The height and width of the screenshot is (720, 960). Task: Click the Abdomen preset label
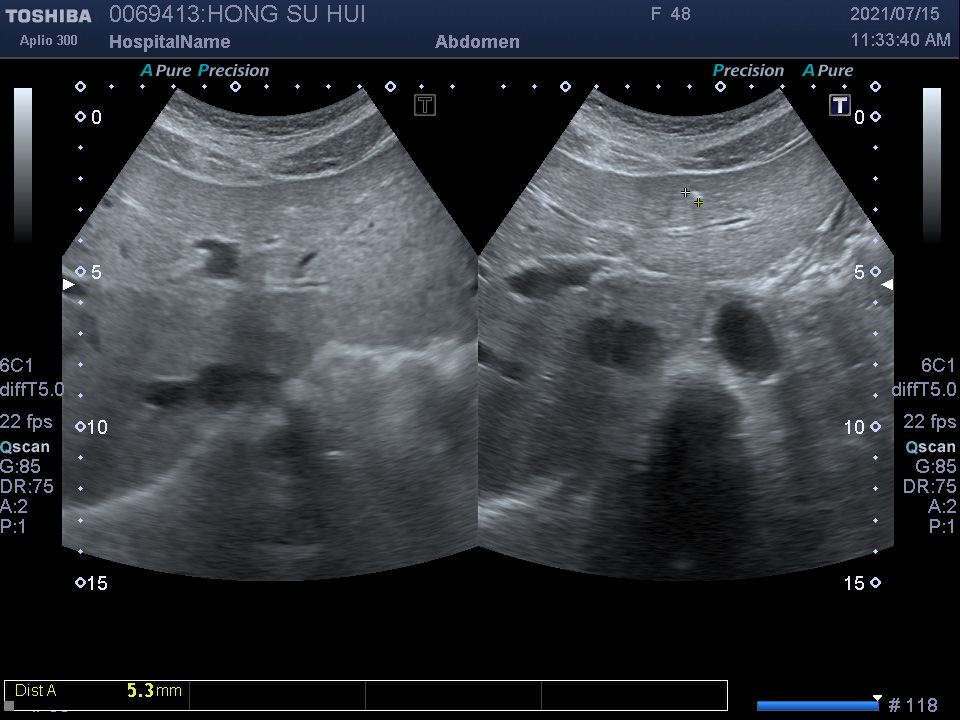pyautogui.click(x=477, y=42)
